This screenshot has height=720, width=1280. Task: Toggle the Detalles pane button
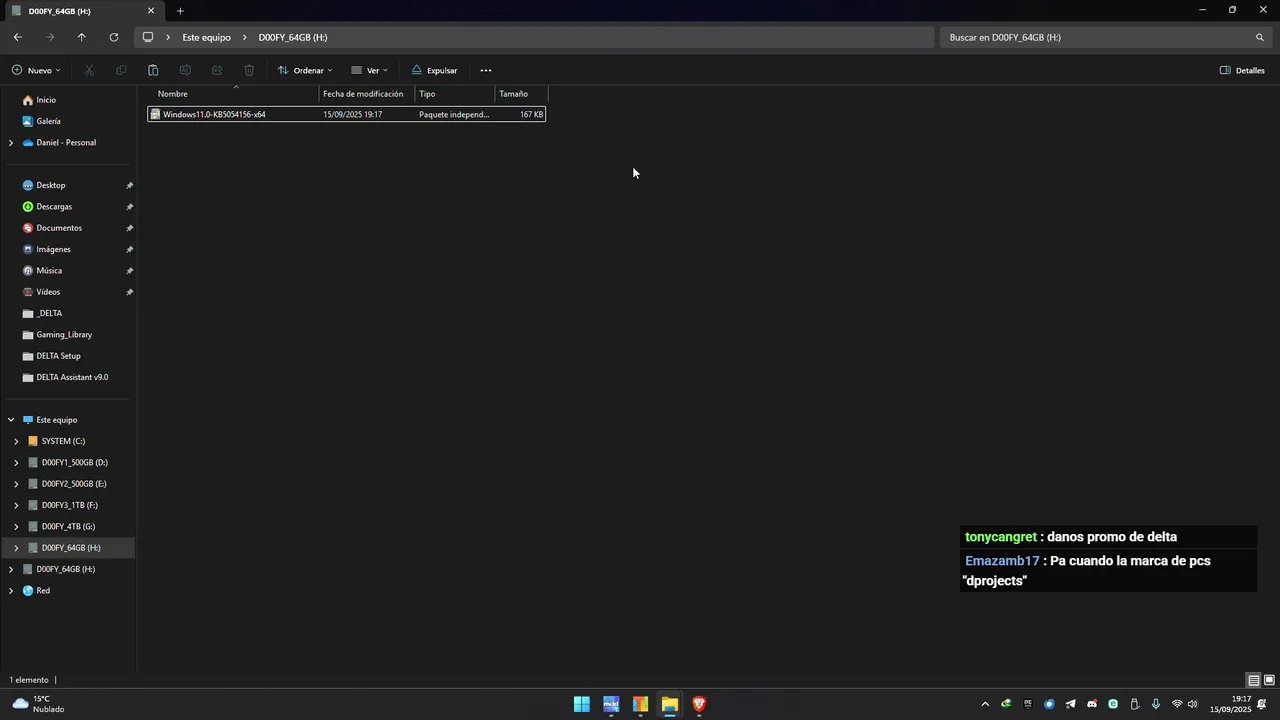(x=1242, y=70)
